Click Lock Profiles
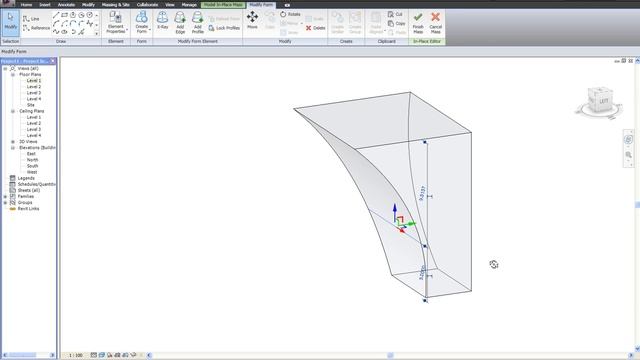This screenshot has height=360, width=640. tap(224, 28)
